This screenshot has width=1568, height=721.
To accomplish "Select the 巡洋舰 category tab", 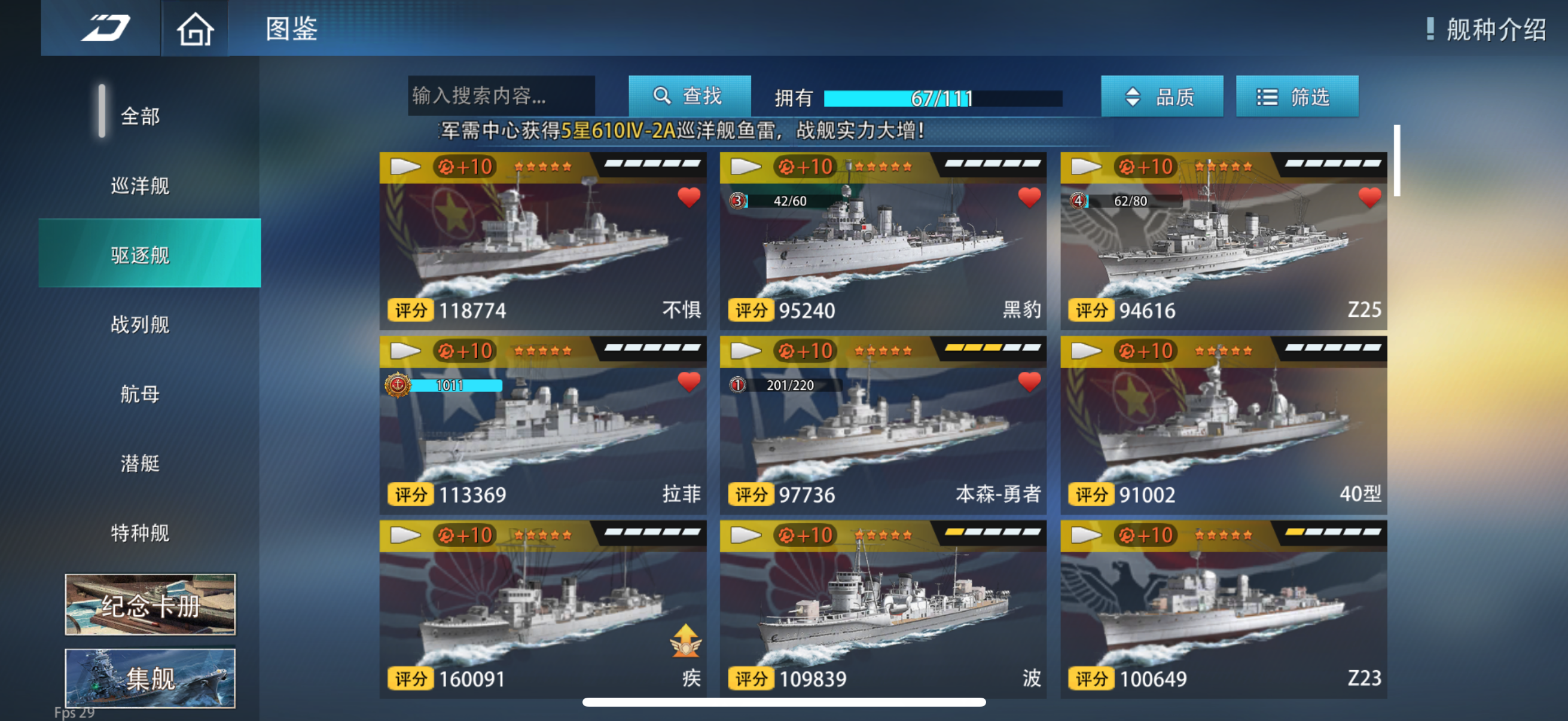I will pyautogui.click(x=141, y=186).
